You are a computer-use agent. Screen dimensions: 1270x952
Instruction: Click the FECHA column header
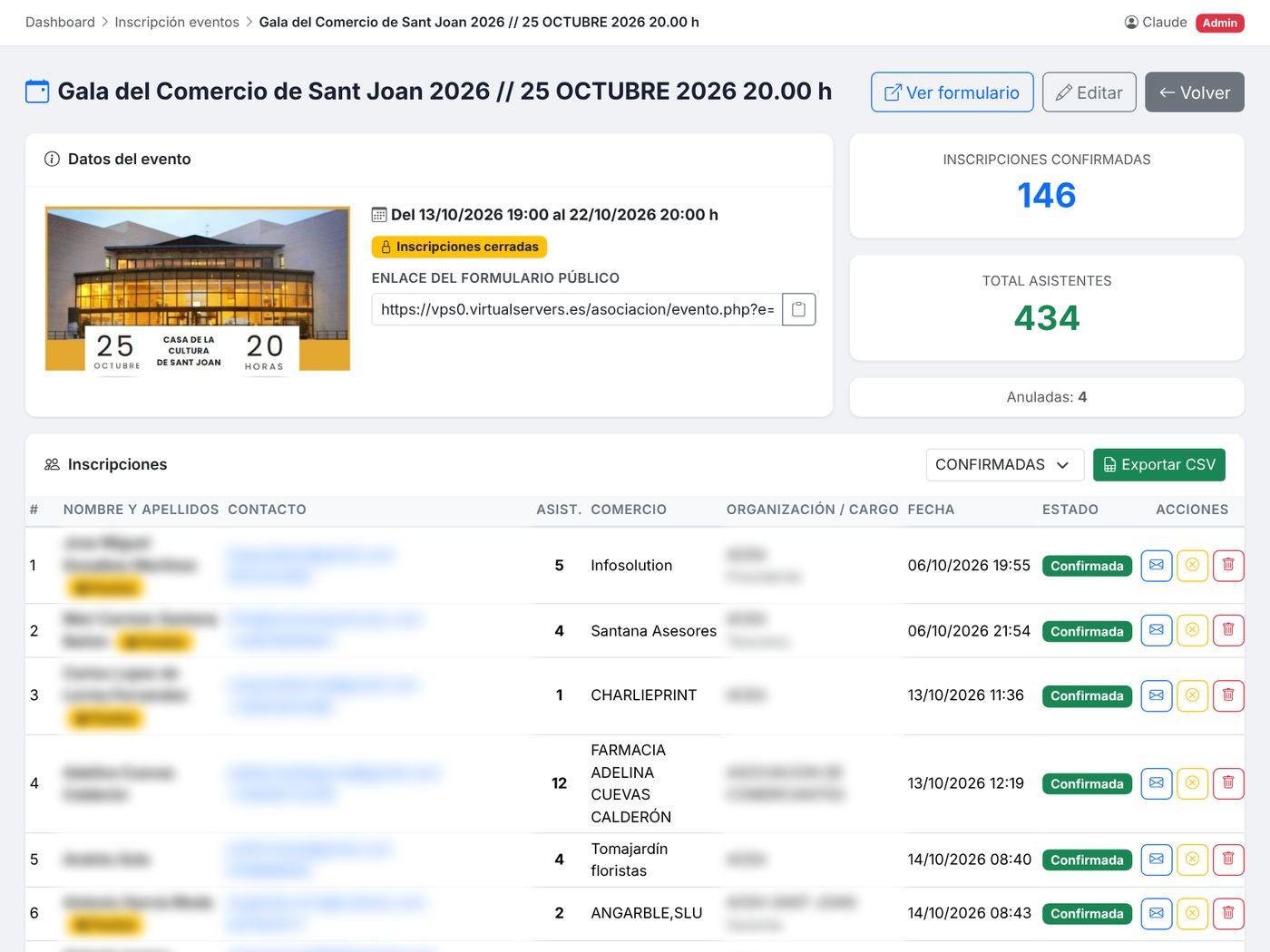931,510
